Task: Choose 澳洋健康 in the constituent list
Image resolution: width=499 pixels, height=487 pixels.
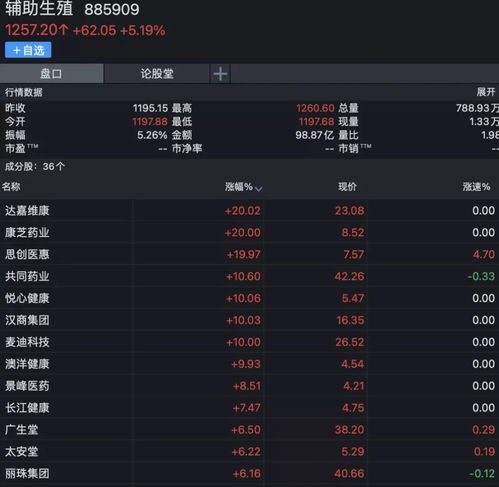Action: [249, 364]
